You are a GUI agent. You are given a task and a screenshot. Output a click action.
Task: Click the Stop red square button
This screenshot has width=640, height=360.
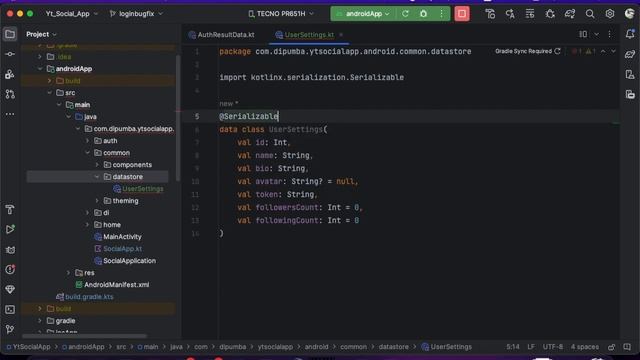[462, 14]
